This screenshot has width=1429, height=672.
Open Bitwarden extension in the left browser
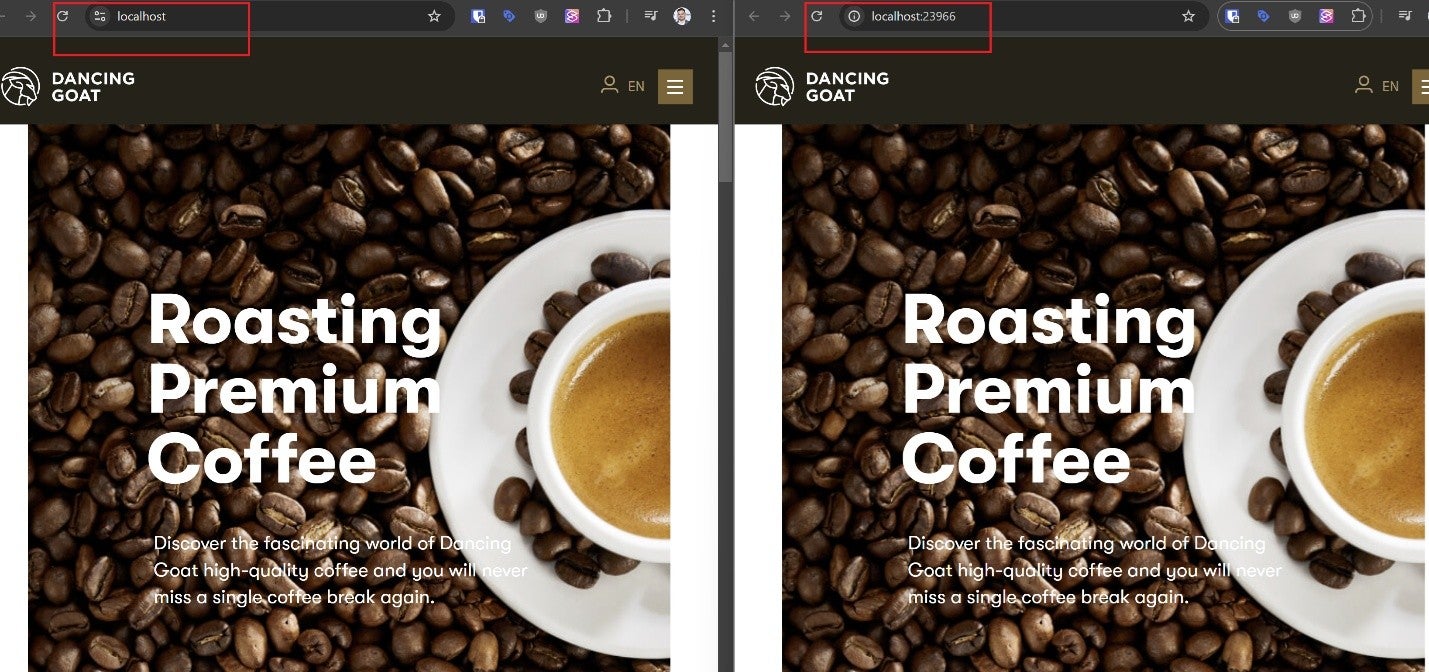tap(478, 16)
